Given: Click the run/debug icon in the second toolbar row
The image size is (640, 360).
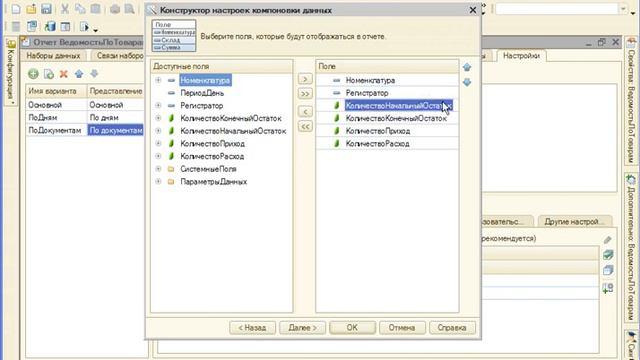Looking at the screenshot, I should pyautogui.click(x=84, y=27).
